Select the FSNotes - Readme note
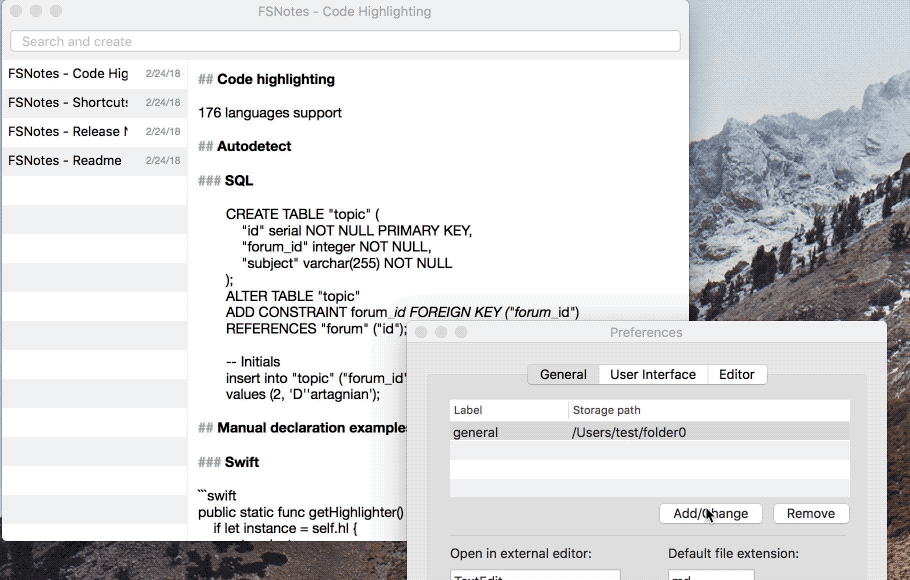The height and width of the screenshot is (580, 910). click(x=95, y=161)
